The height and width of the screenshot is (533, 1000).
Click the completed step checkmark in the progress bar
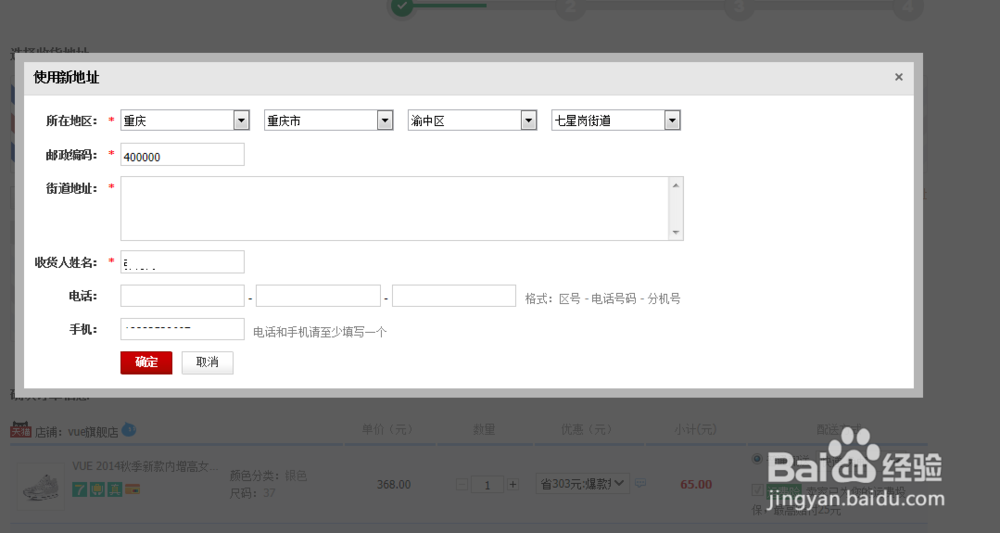coord(402,6)
